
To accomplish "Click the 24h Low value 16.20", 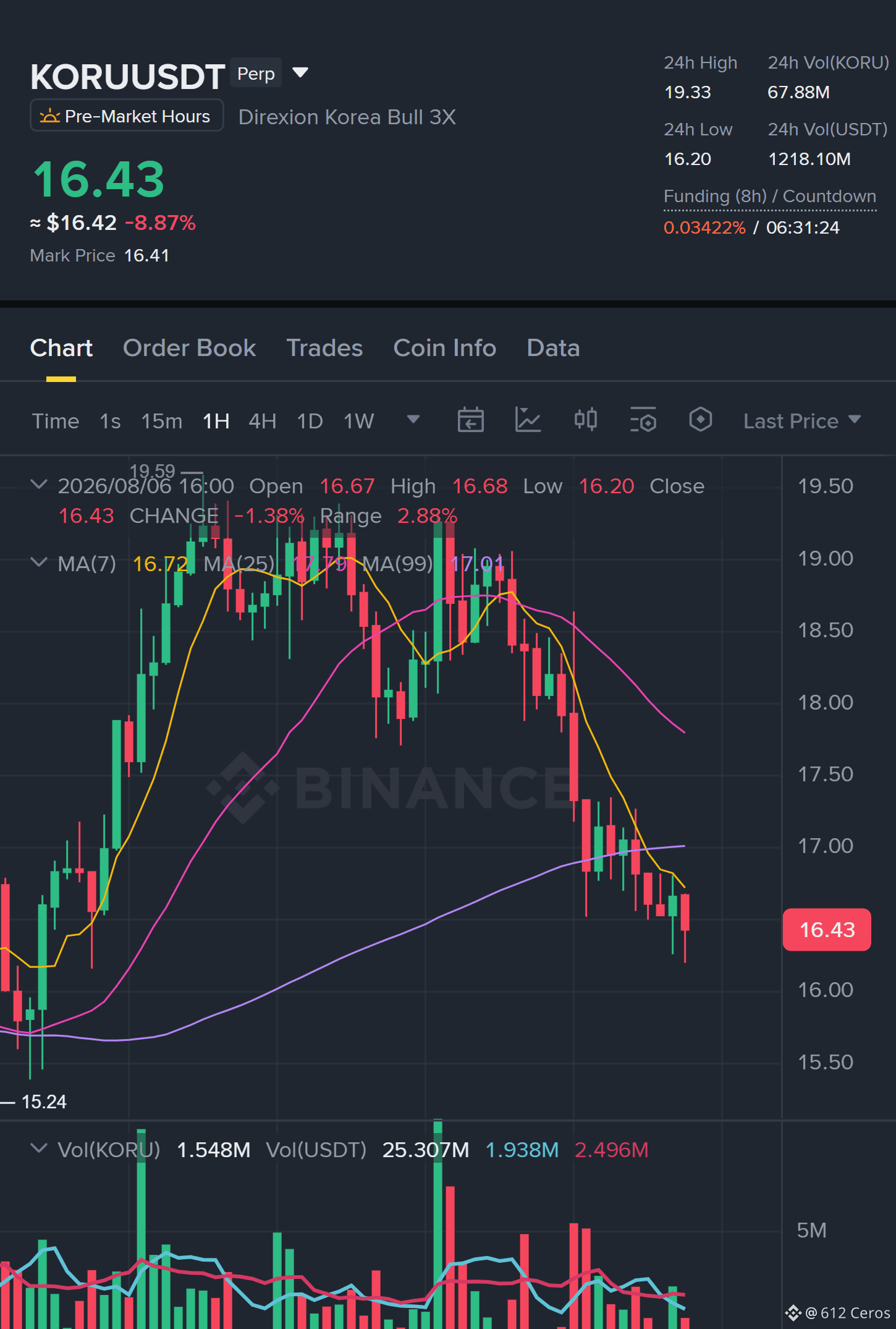I will point(687,159).
